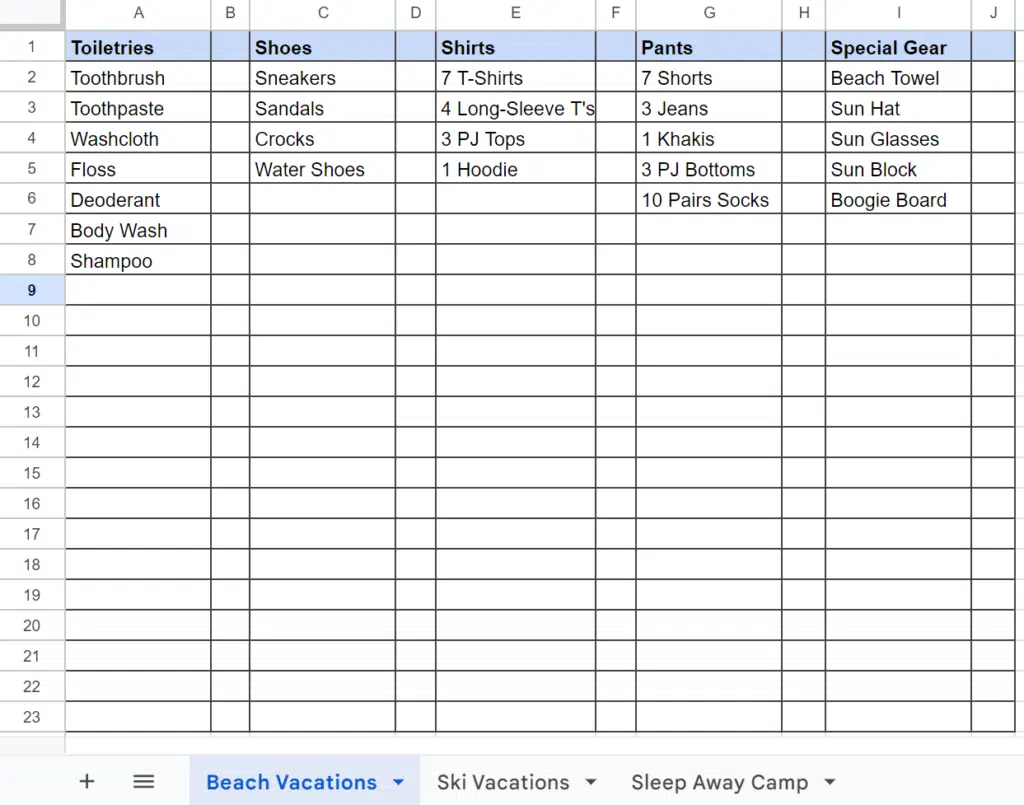This screenshot has width=1024, height=805.
Task: Open Sleep Away Camp tab menu arrow
Action: pos(829,782)
